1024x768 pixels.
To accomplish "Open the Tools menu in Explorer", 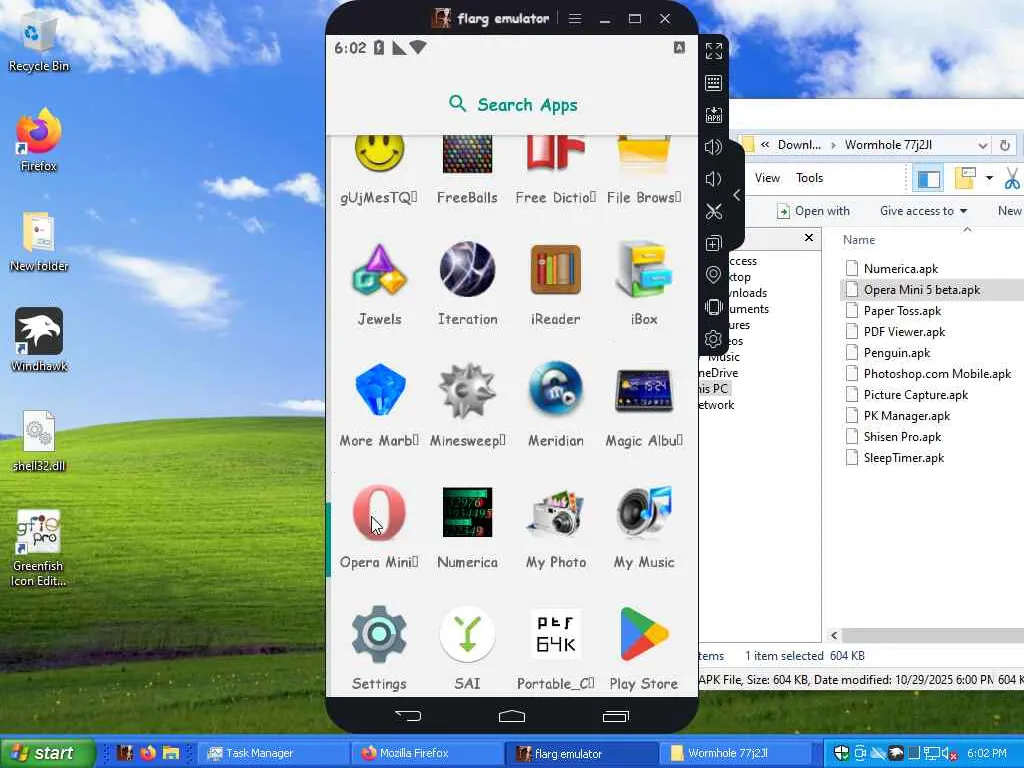I will pos(809,178).
